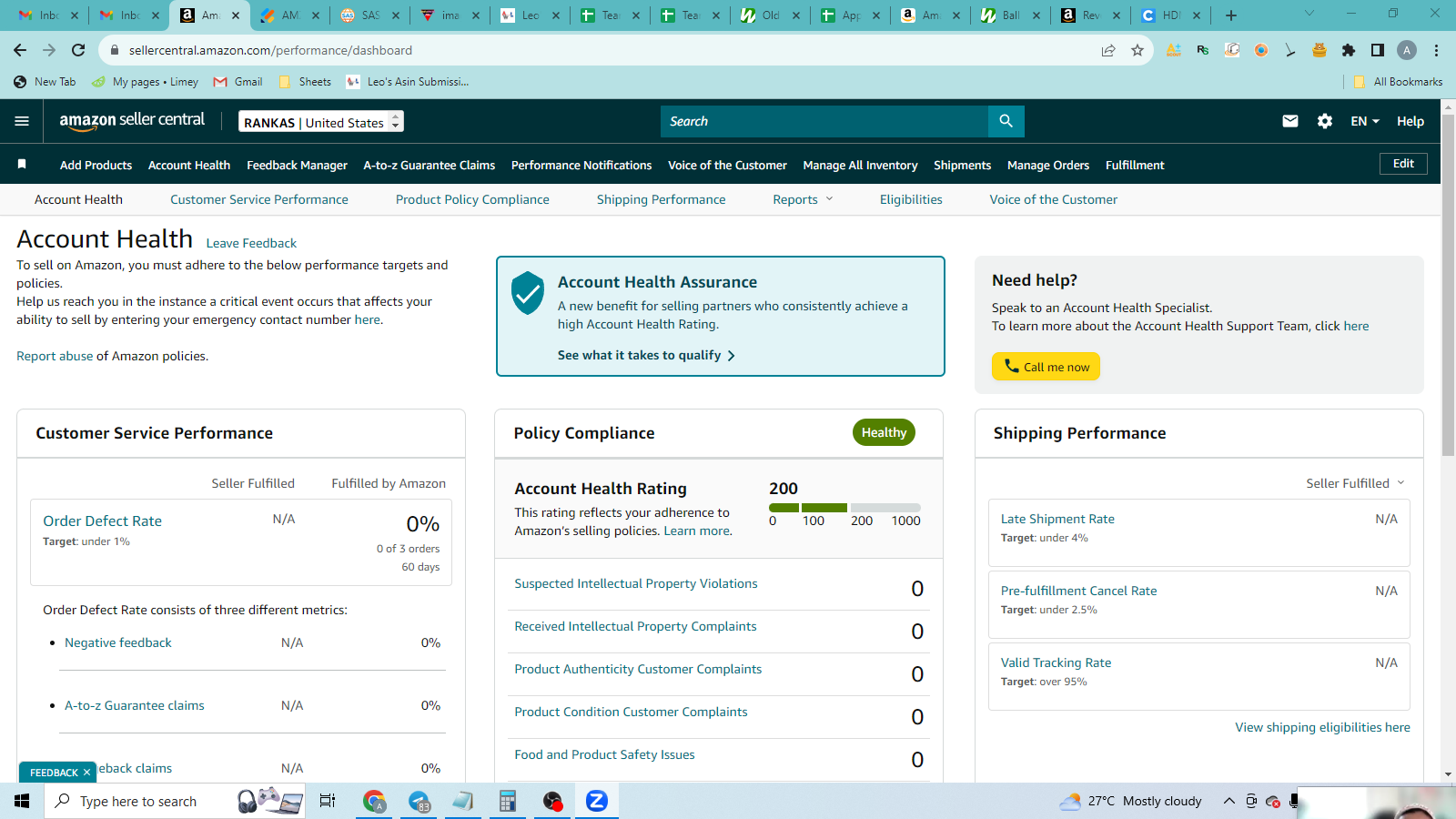This screenshot has height=819, width=1456.
Task: Open the Chrome profile avatar A
Action: 1407,50
